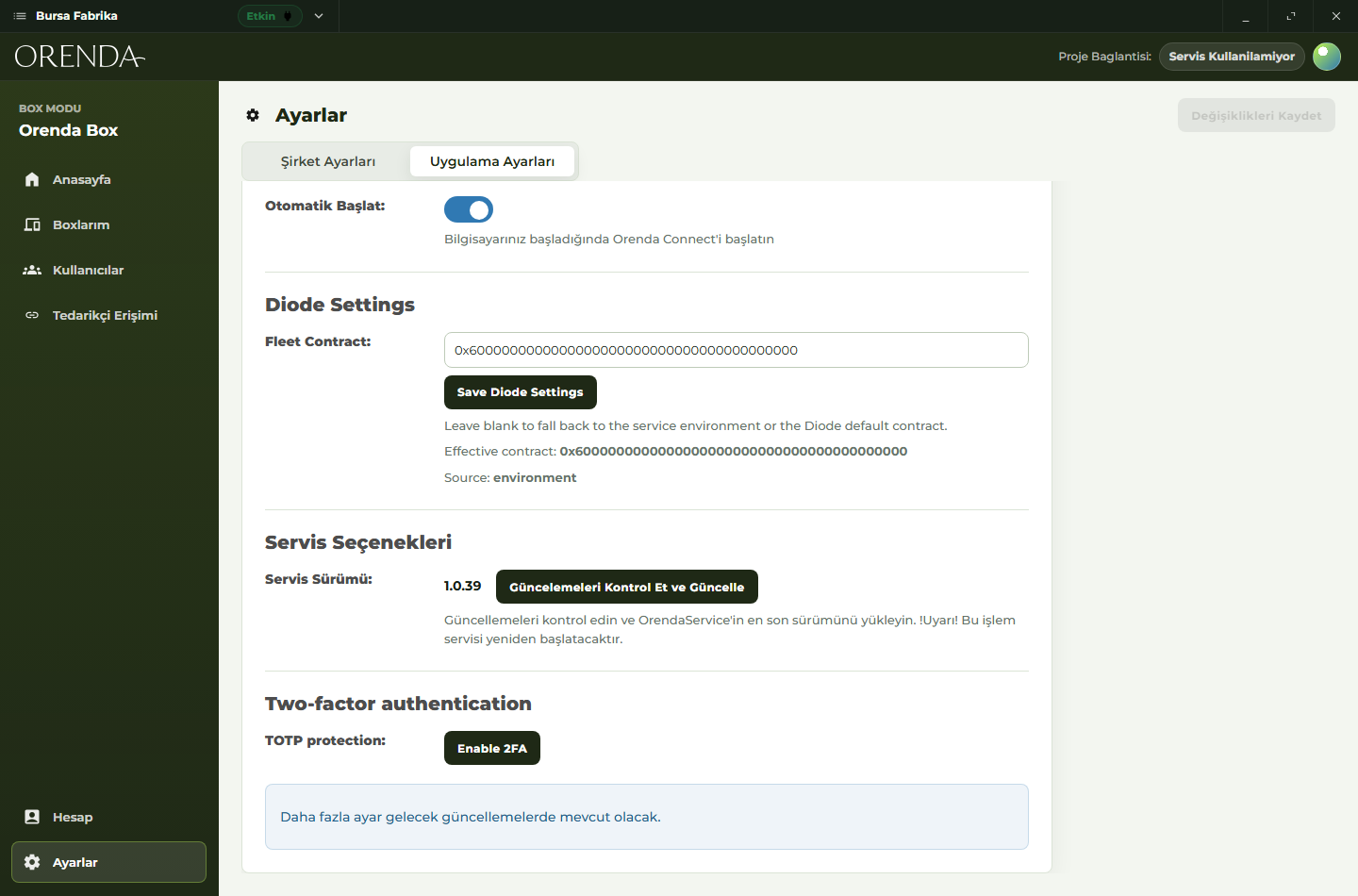Click the version number 1.0.39
Viewport: 1358px width, 896px height.
tap(462, 586)
